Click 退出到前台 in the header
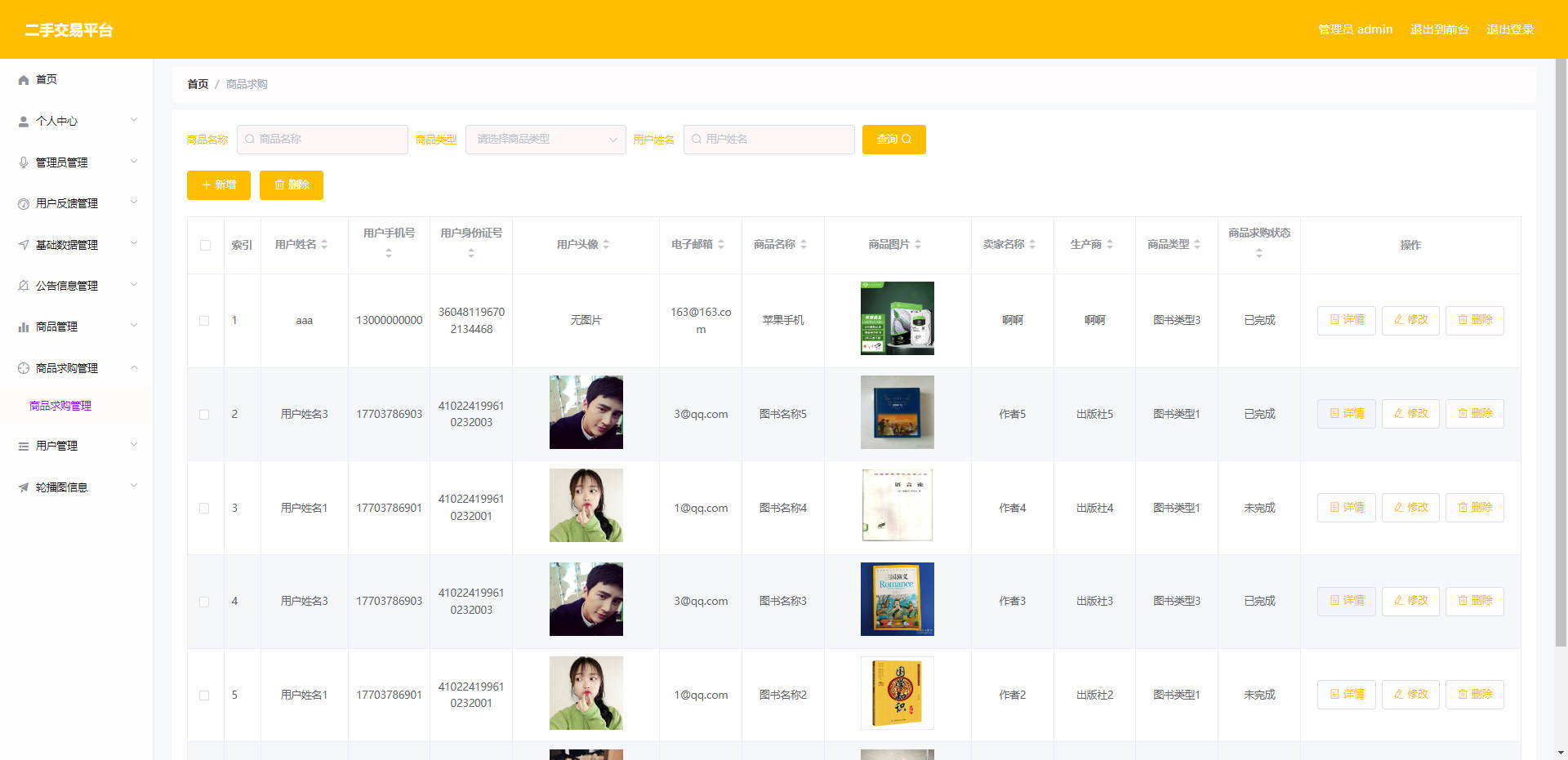The image size is (1568, 760). click(x=1440, y=29)
